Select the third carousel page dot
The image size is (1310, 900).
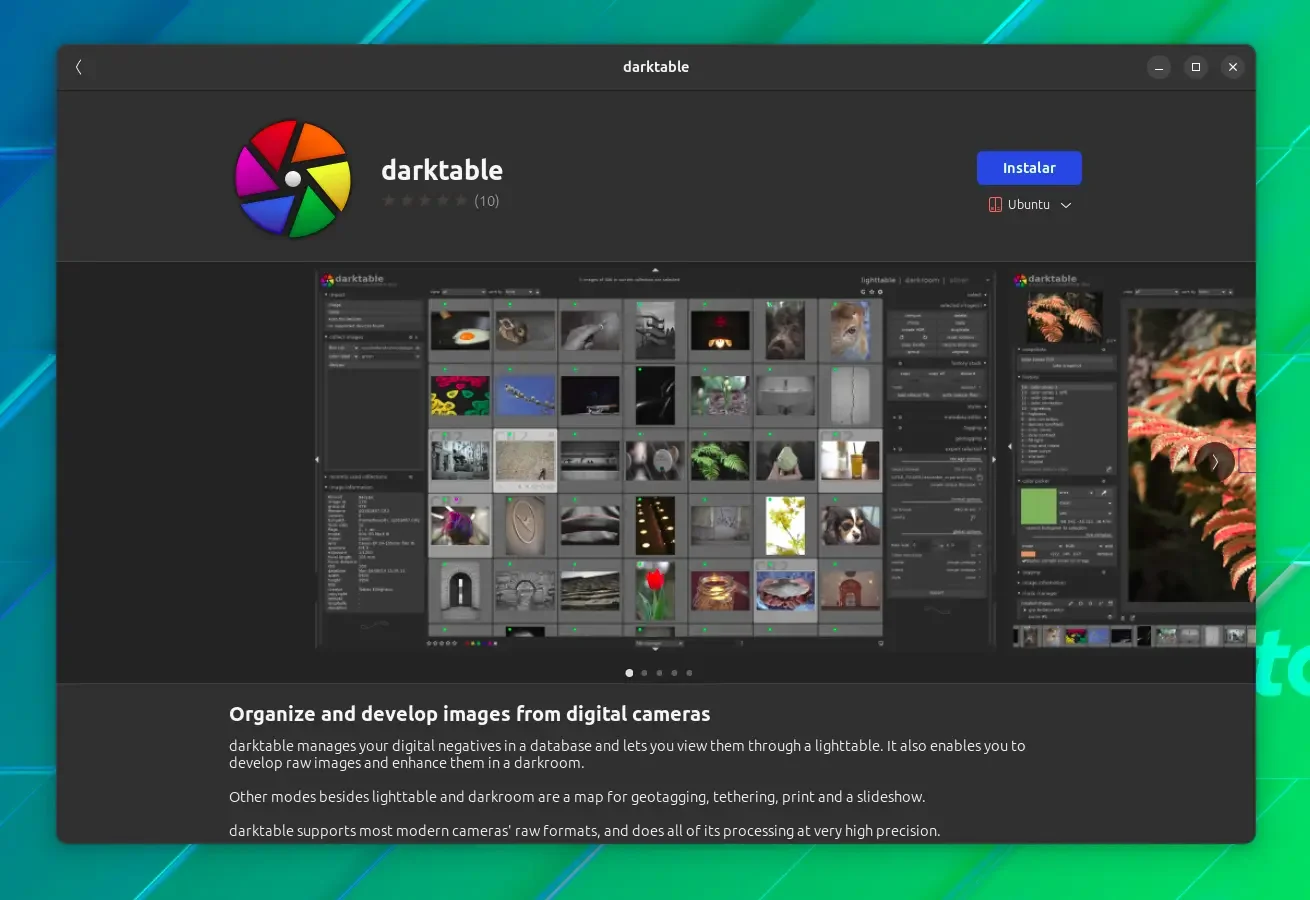click(x=659, y=673)
